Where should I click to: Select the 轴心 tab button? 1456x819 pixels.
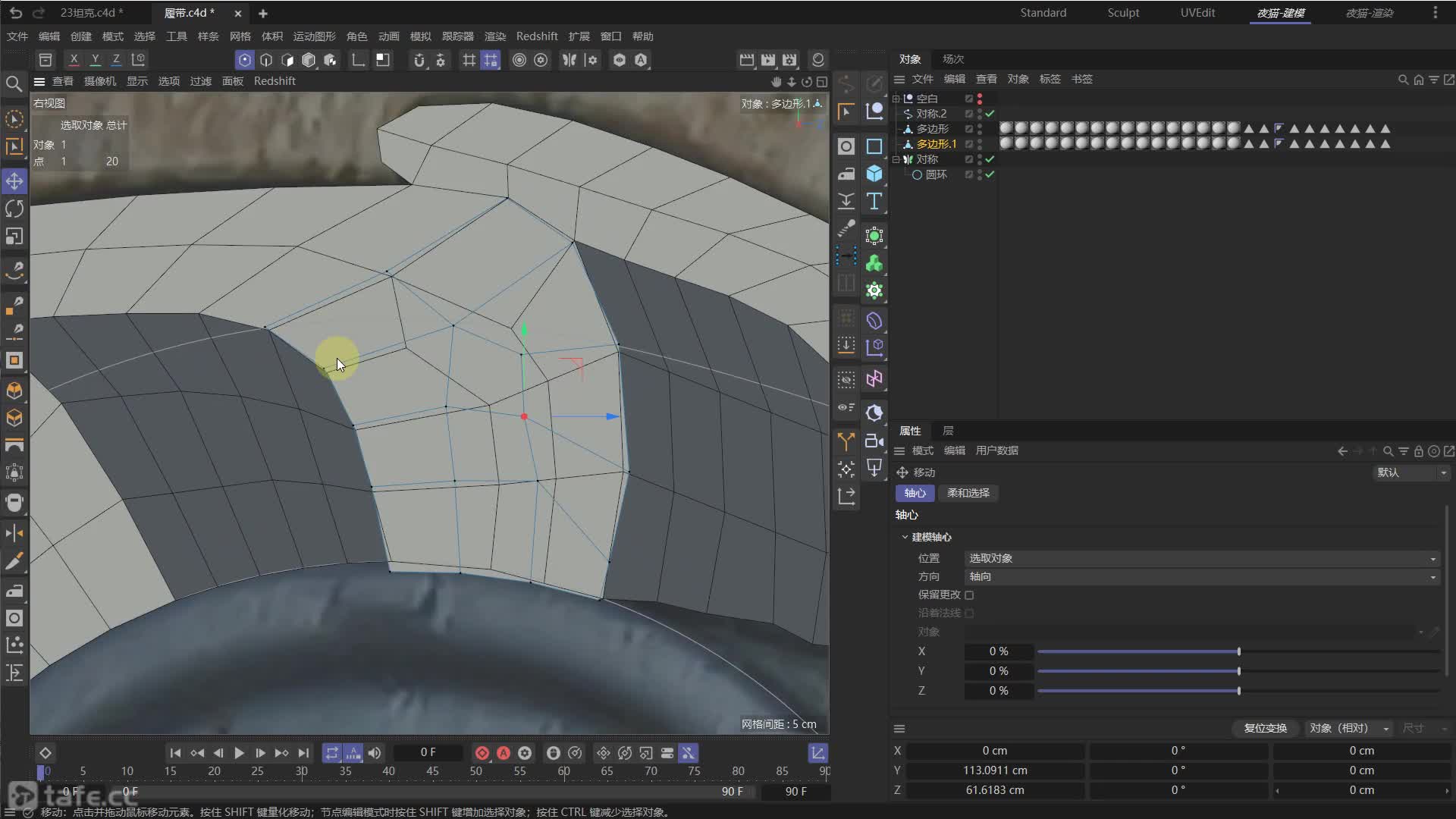[915, 493]
